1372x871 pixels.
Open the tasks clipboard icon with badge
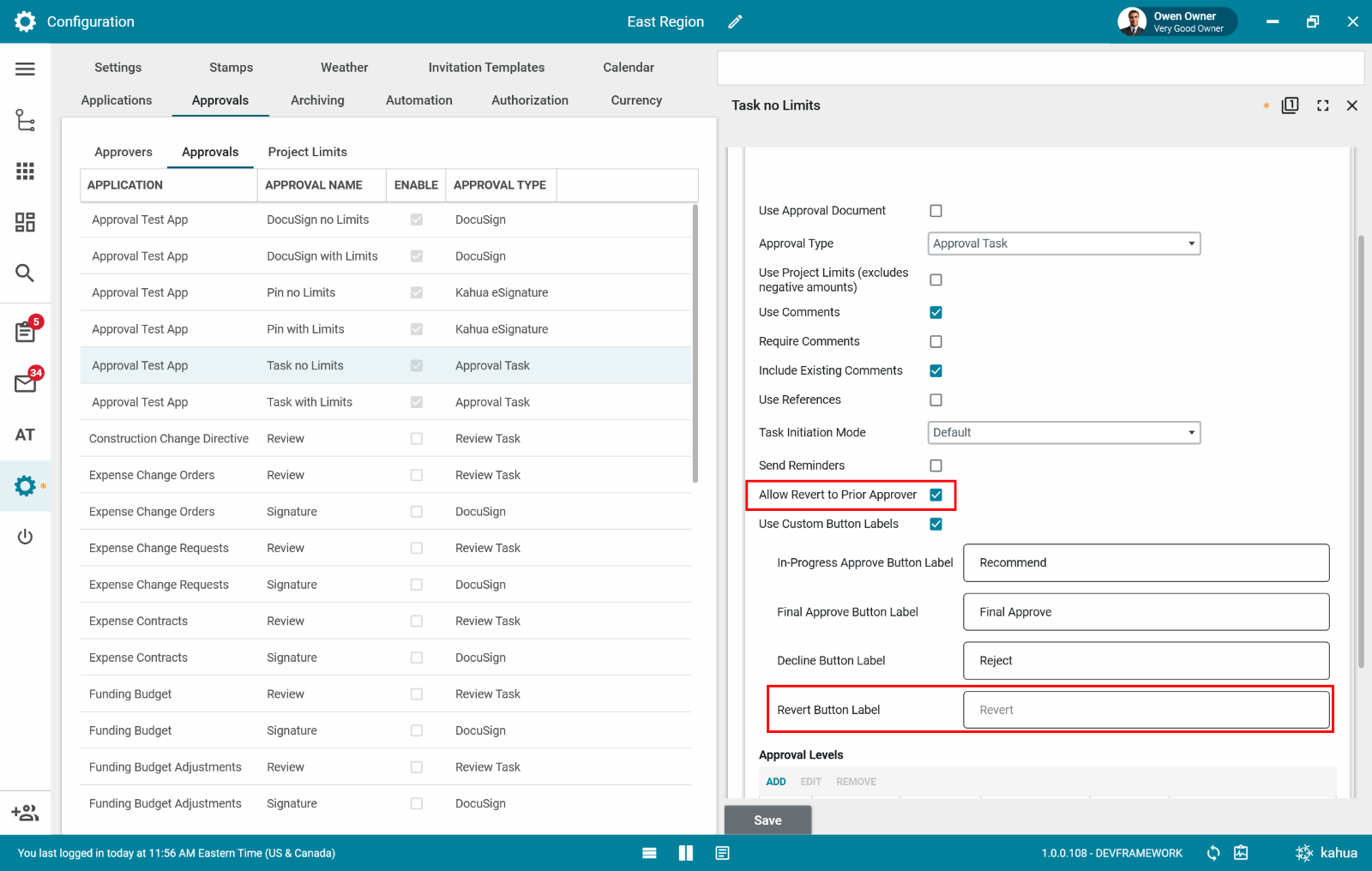(25, 332)
